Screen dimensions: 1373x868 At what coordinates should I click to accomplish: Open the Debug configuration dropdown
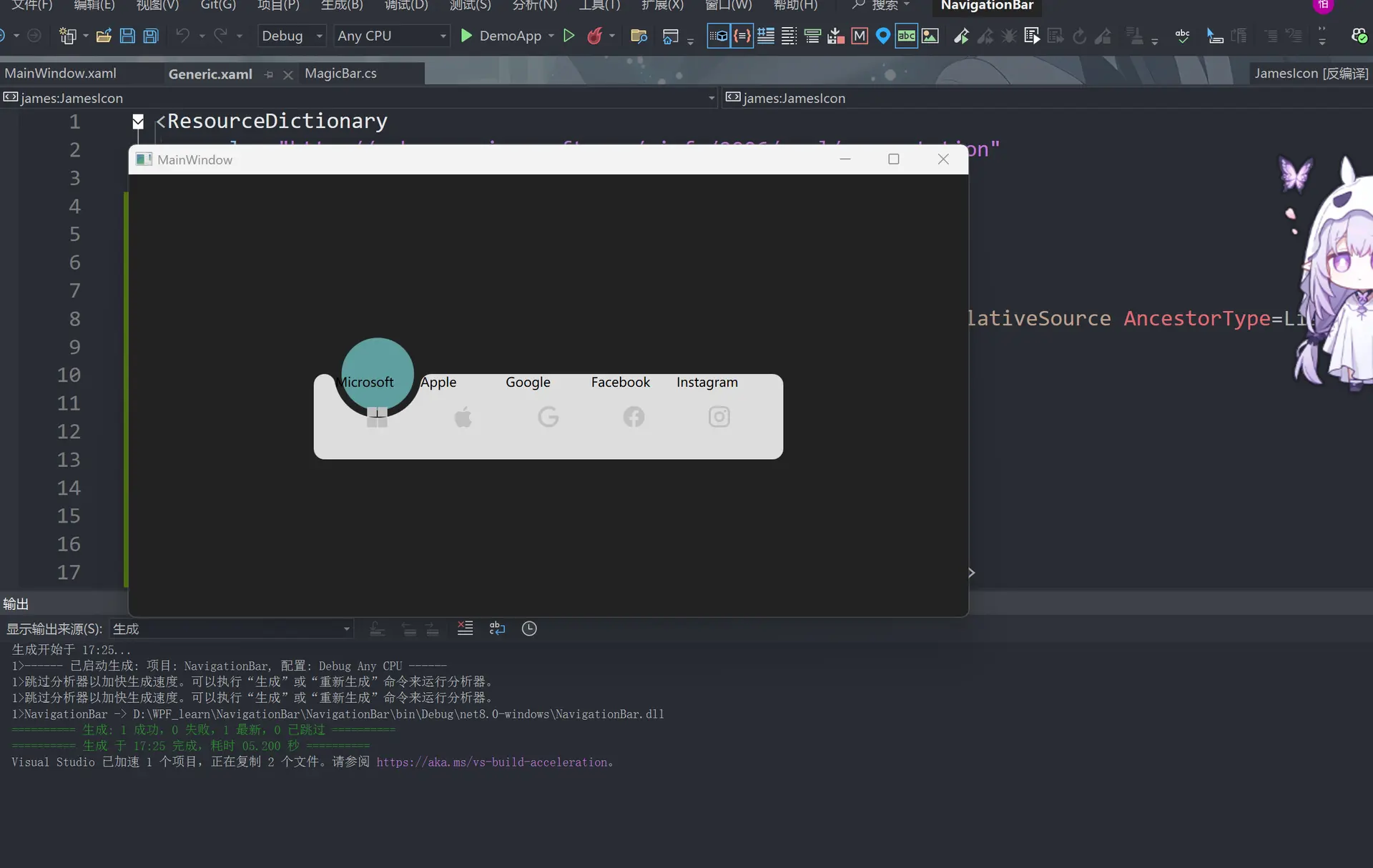coord(292,36)
